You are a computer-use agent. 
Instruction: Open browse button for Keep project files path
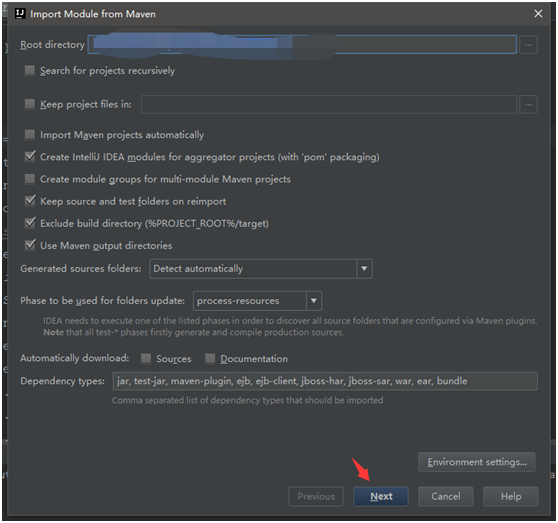pos(528,105)
